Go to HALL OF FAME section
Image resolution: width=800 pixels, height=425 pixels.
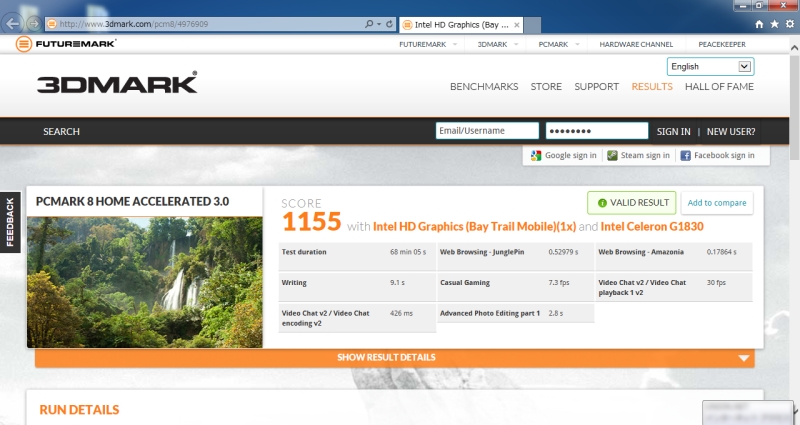point(719,87)
